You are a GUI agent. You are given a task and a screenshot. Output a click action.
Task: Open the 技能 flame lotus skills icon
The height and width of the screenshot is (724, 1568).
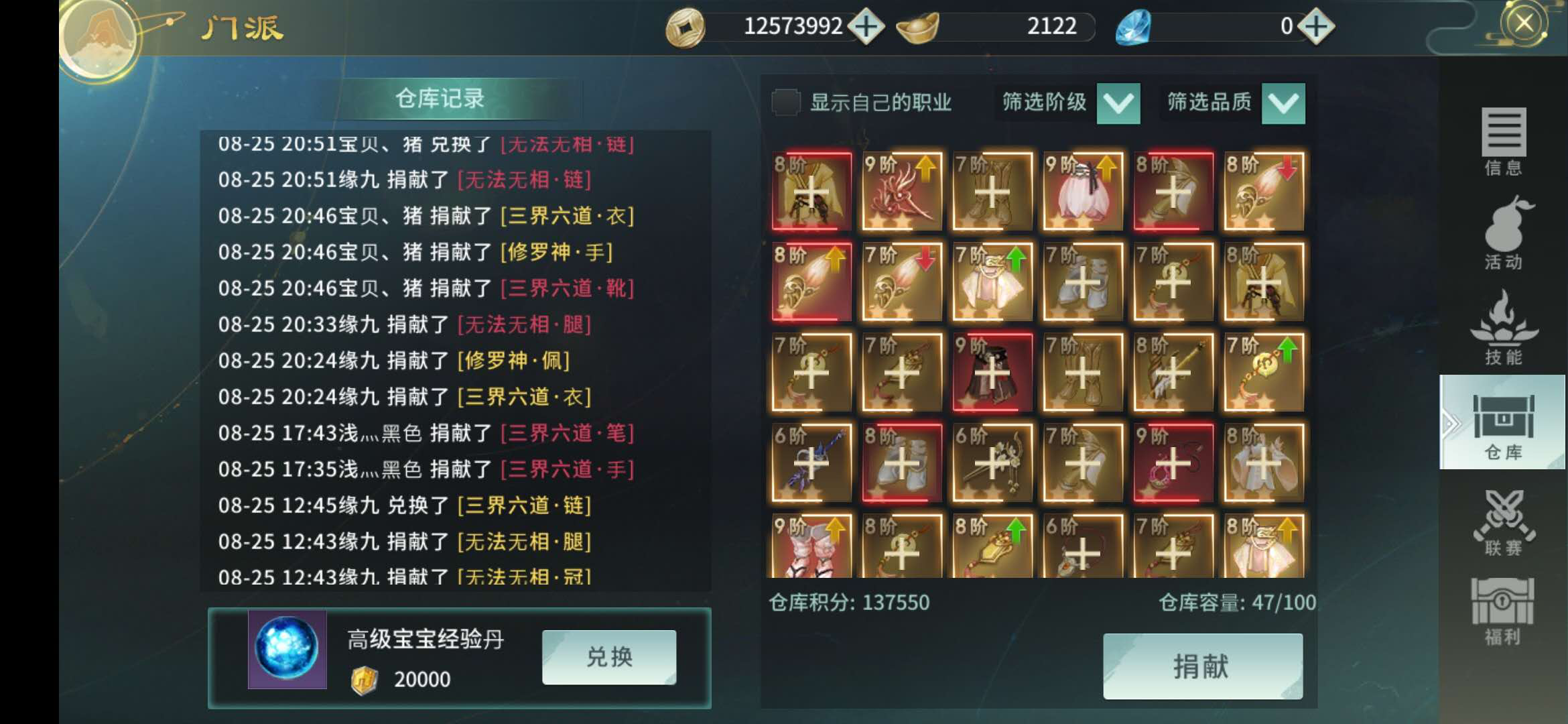[1503, 328]
